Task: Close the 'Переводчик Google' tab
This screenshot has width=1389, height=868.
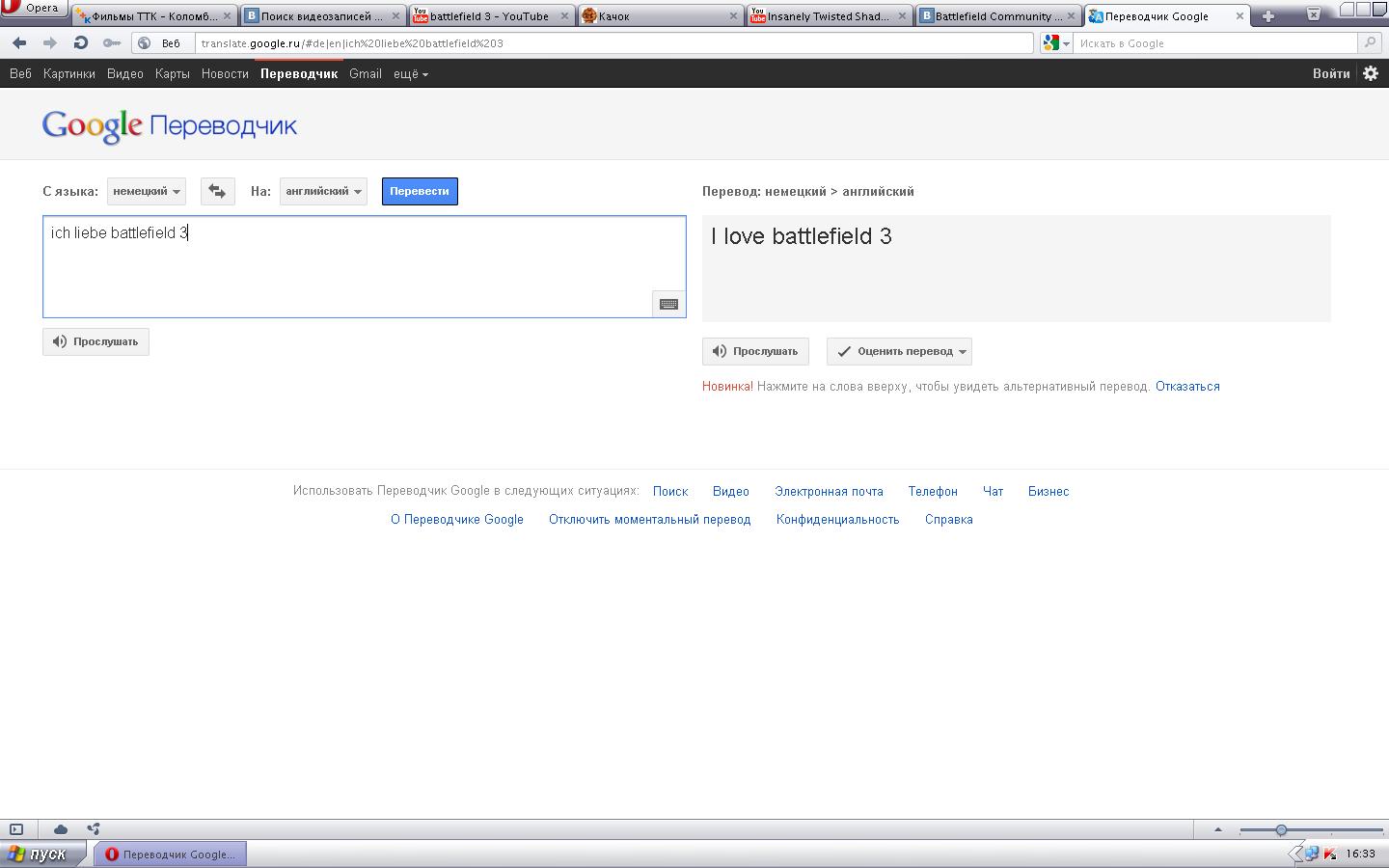Action: pos(1239,16)
